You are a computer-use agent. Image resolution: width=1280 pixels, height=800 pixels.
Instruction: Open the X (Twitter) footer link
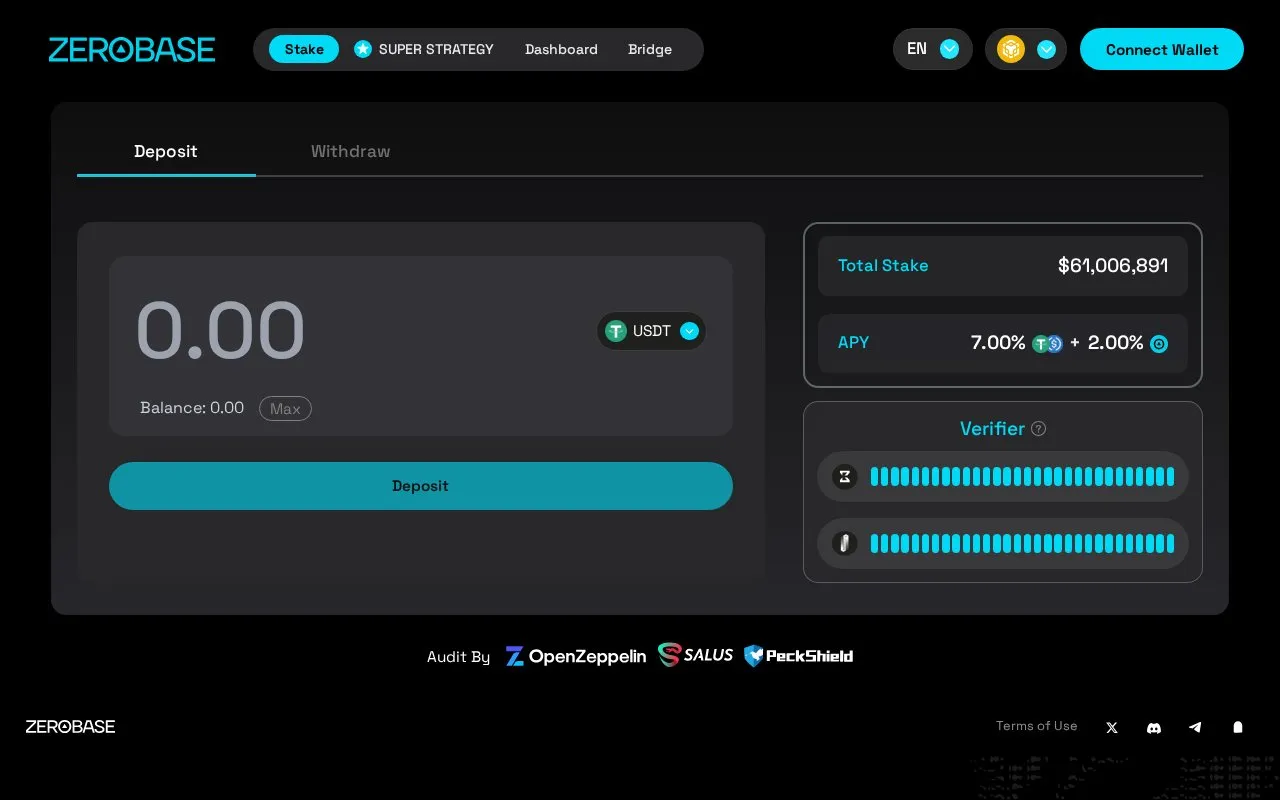pyautogui.click(x=1112, y=728)
